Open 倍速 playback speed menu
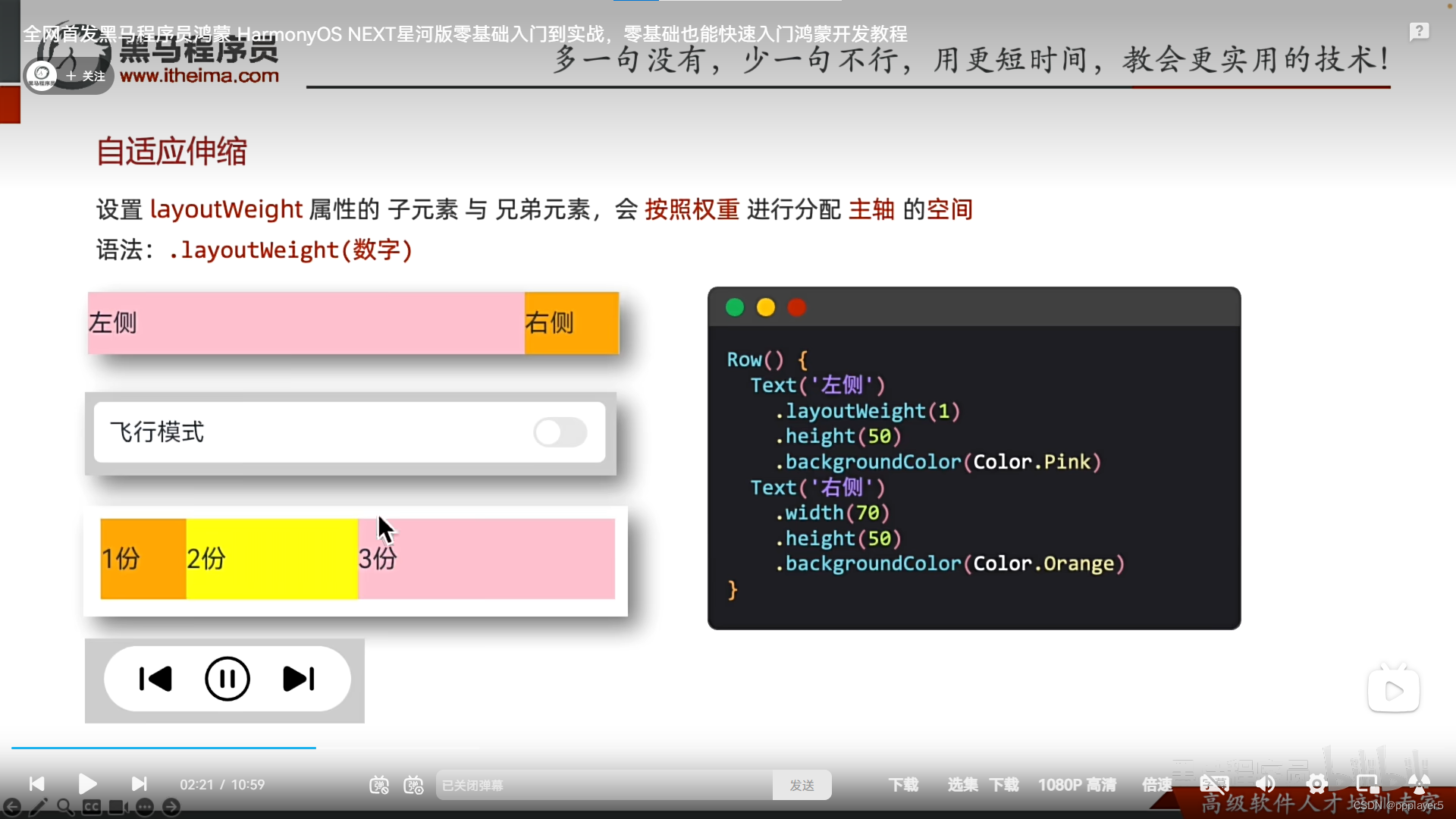 pos(1157,785)
